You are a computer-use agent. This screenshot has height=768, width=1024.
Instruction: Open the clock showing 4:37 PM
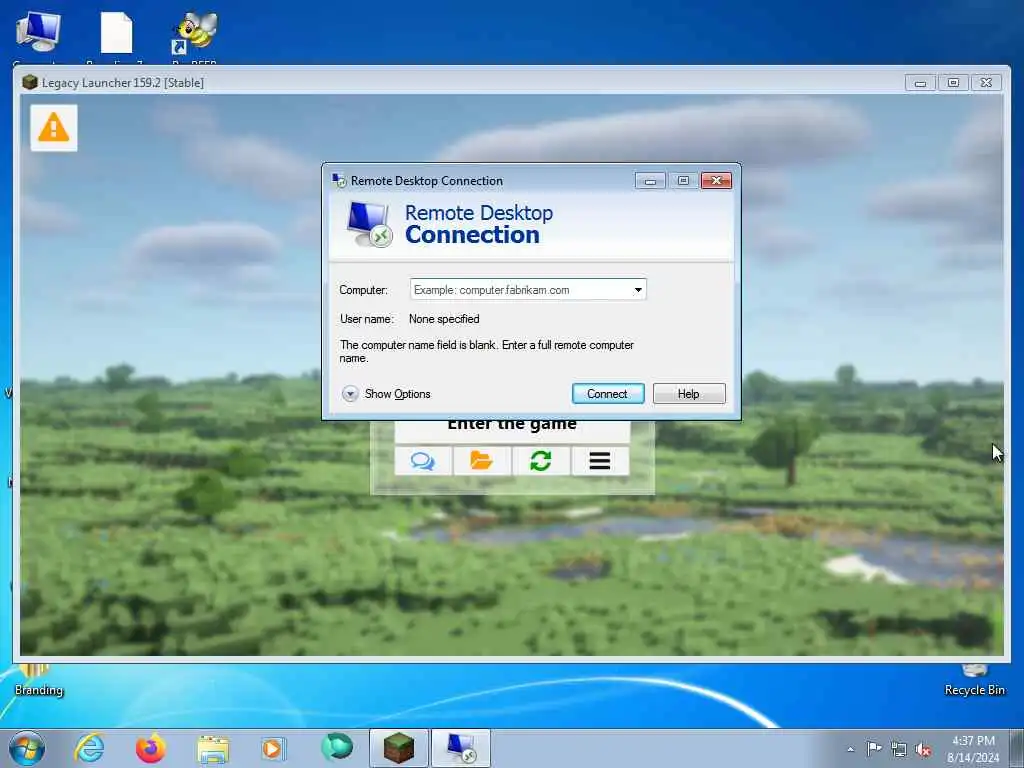(x=974, y=749)
